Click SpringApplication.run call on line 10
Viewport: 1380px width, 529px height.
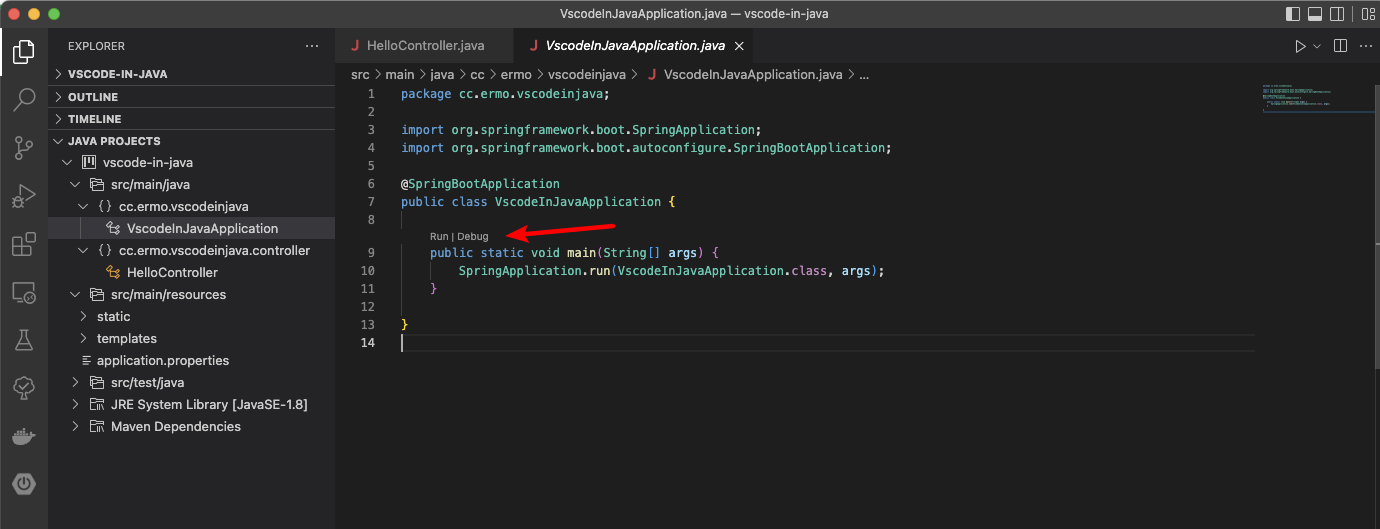point(532,271)
